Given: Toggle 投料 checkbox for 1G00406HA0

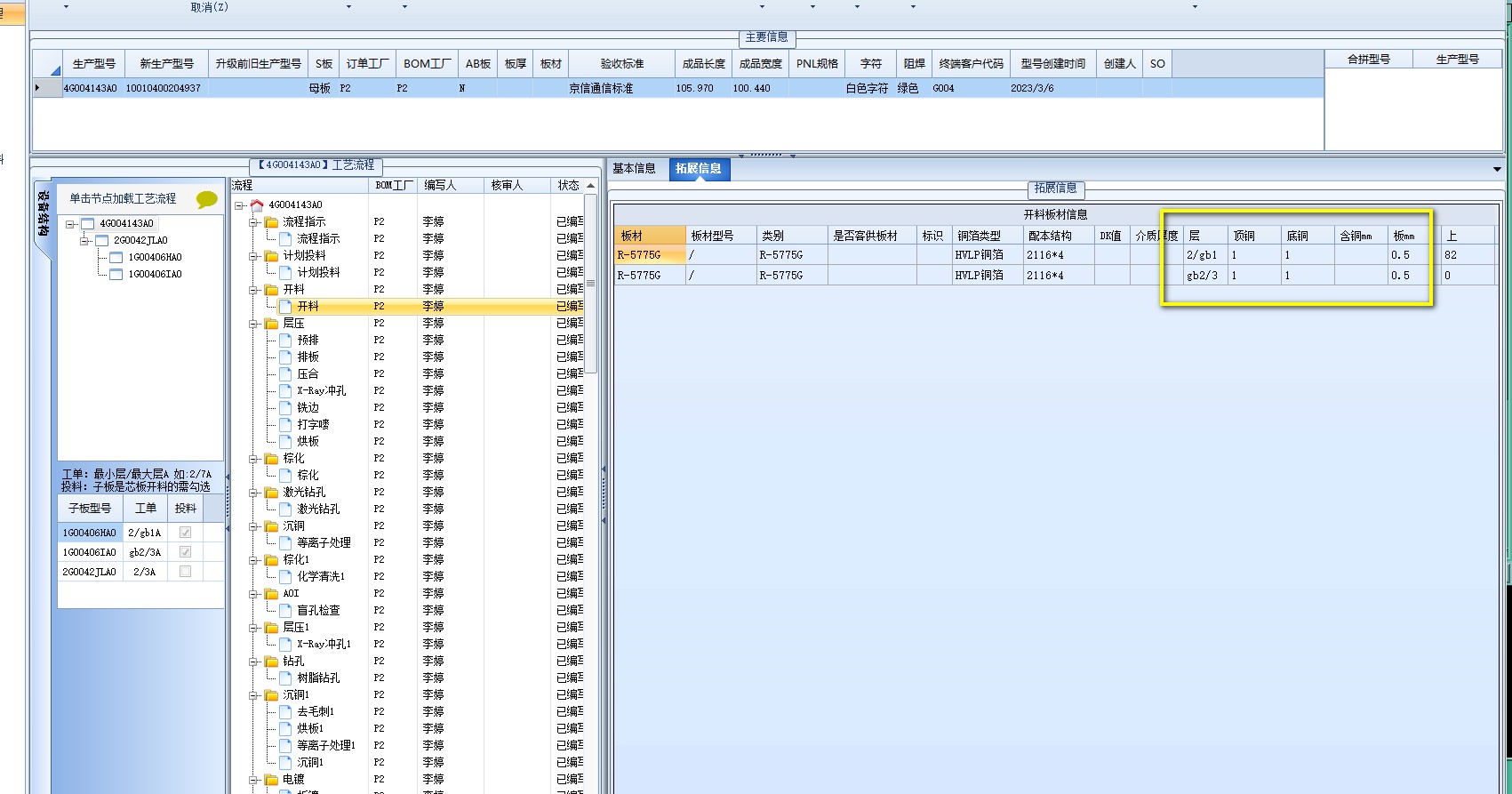Looking at the screenshot, I should 185,533.
